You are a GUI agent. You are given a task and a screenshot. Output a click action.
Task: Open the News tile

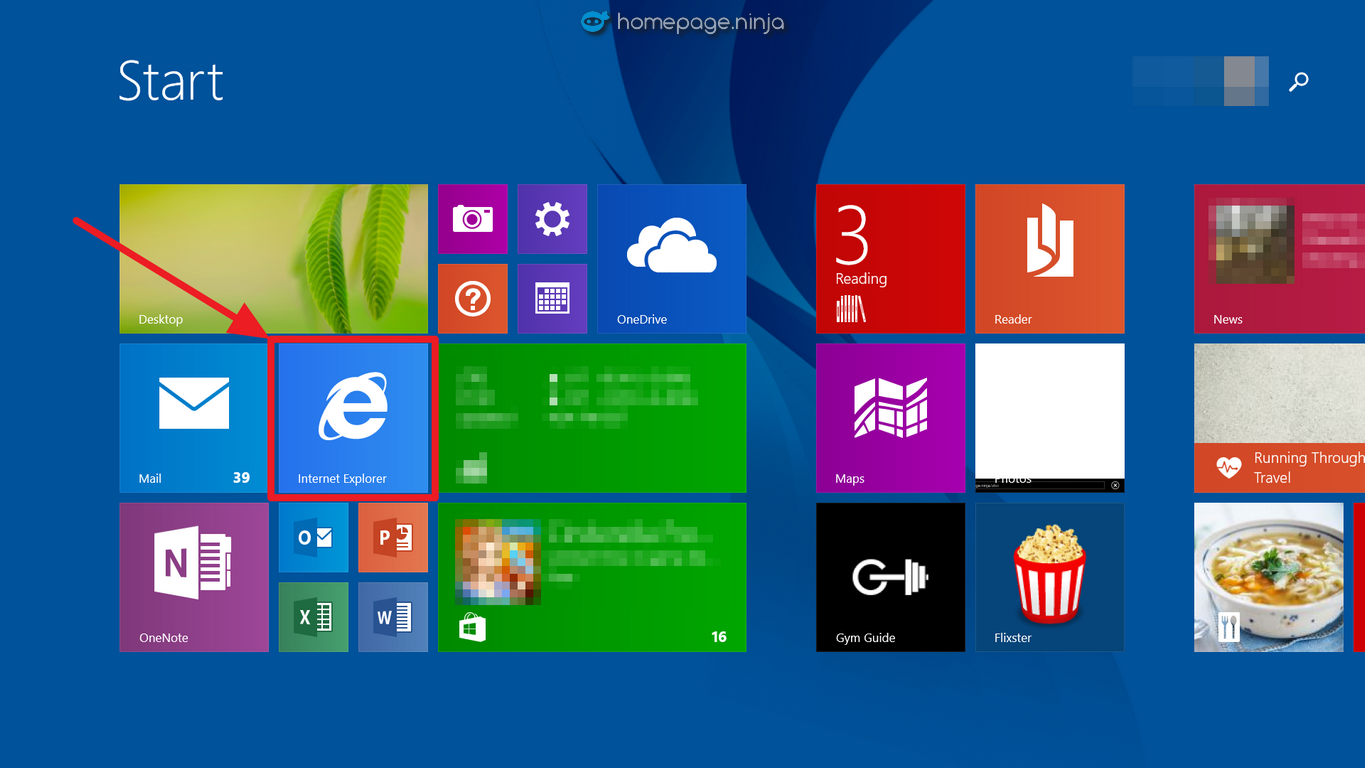click(1280, 258)
